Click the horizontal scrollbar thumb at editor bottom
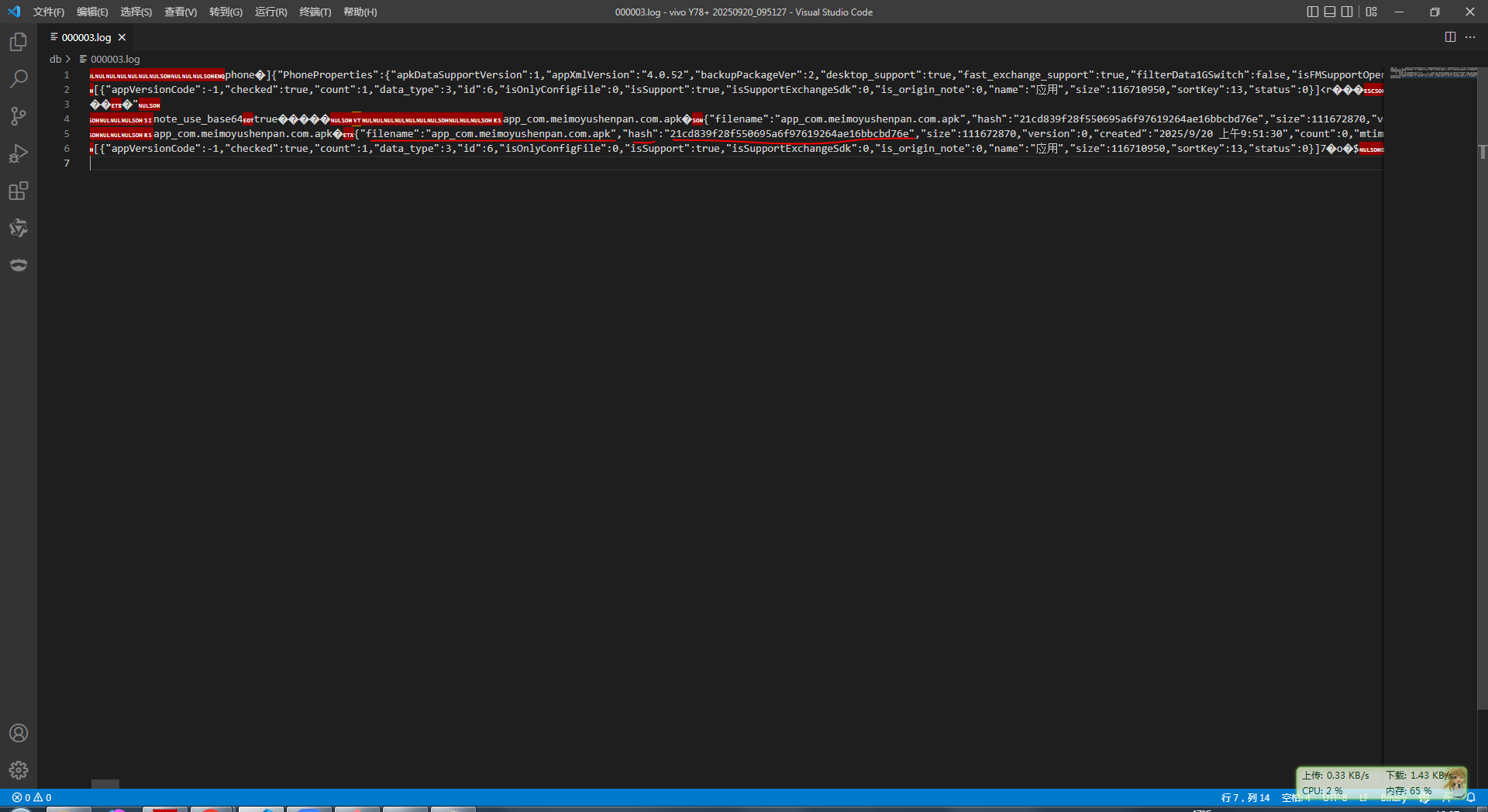 105,784
